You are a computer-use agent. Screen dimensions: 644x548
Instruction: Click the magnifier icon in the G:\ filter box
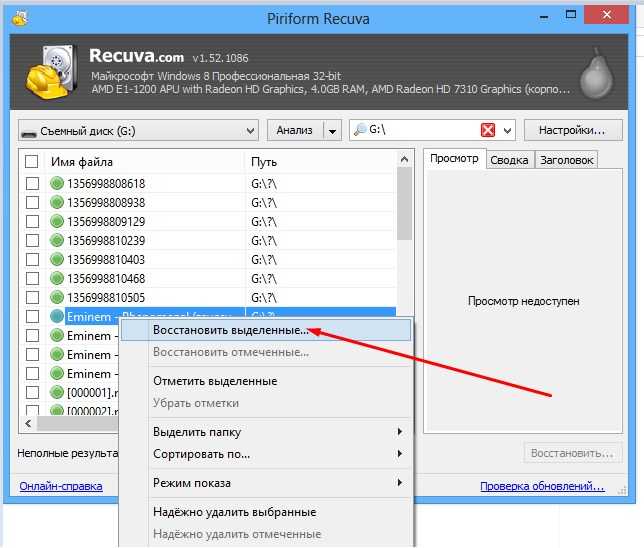click(x=360, y=130)
